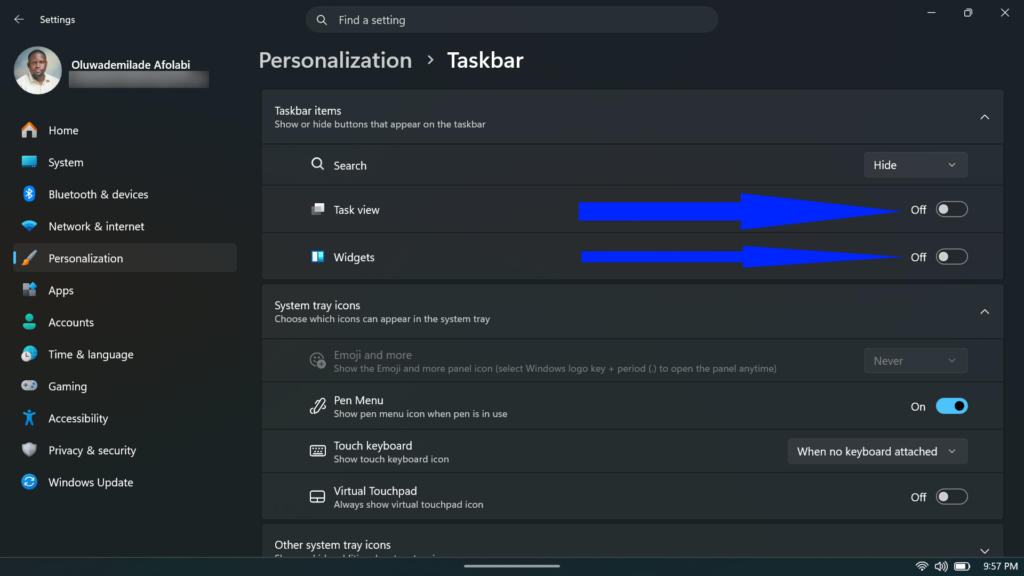Click the Personalization paintbrush icon
The height and width of the screenshot is (576, 1024).
[x=29, y=258]
